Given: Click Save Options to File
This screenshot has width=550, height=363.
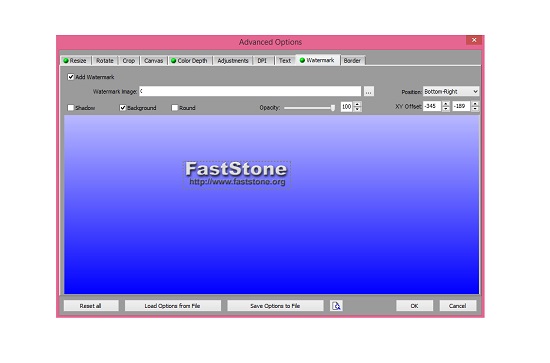Looking at the screenshot, I should point(275,306).
